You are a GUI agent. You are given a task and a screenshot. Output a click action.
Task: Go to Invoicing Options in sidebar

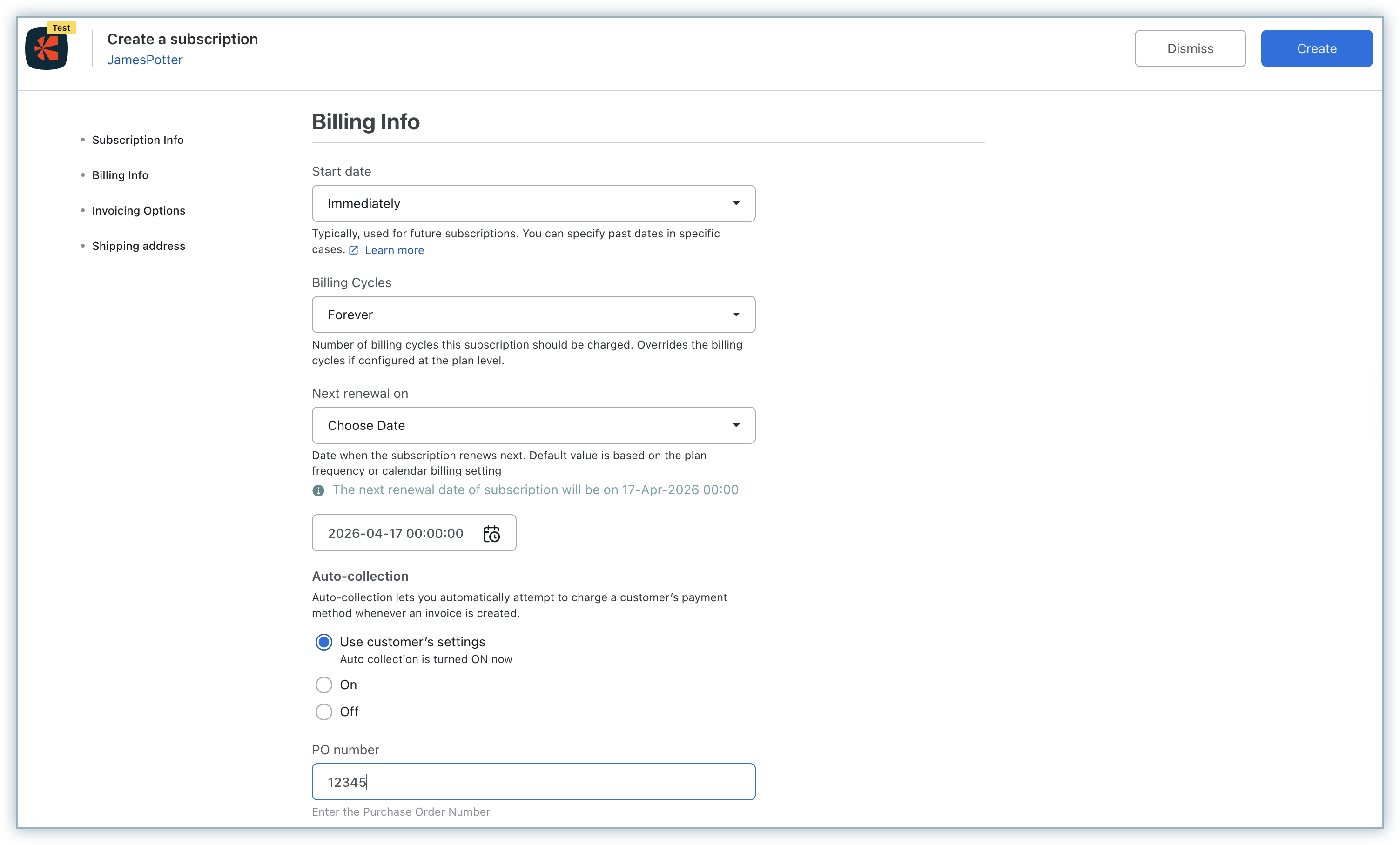click(139, 211)
